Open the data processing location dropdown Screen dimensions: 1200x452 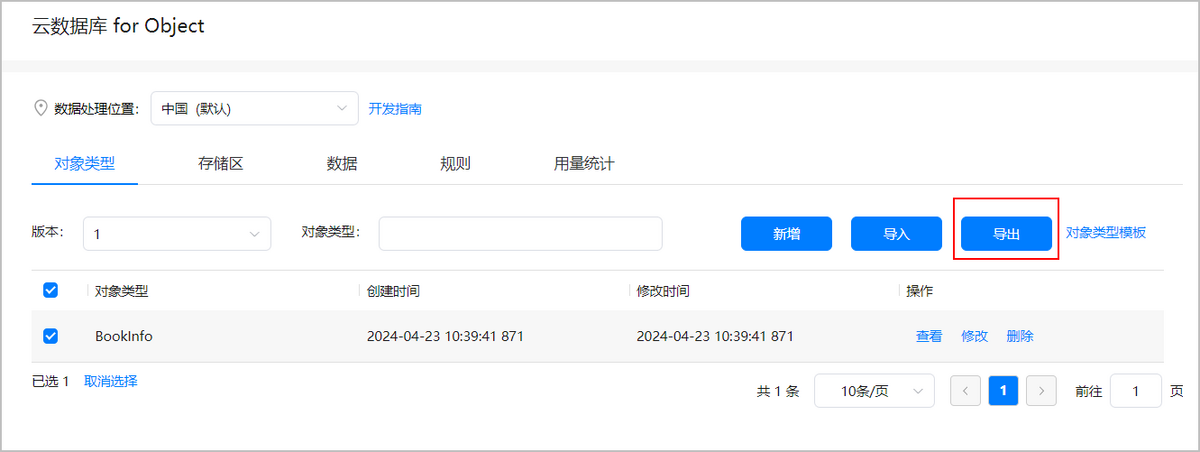(254, 108)
